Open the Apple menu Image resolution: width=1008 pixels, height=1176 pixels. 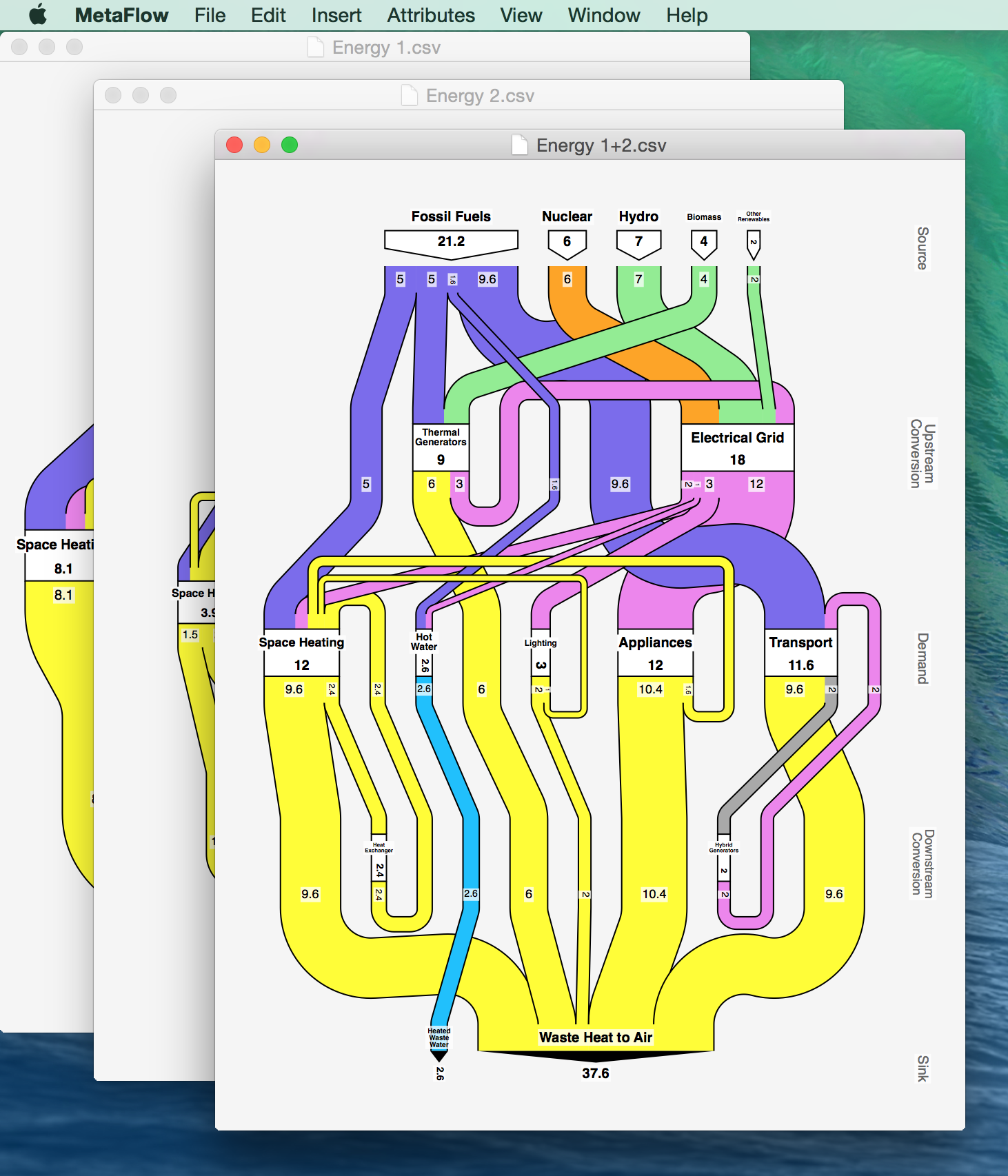coord(38,14)
